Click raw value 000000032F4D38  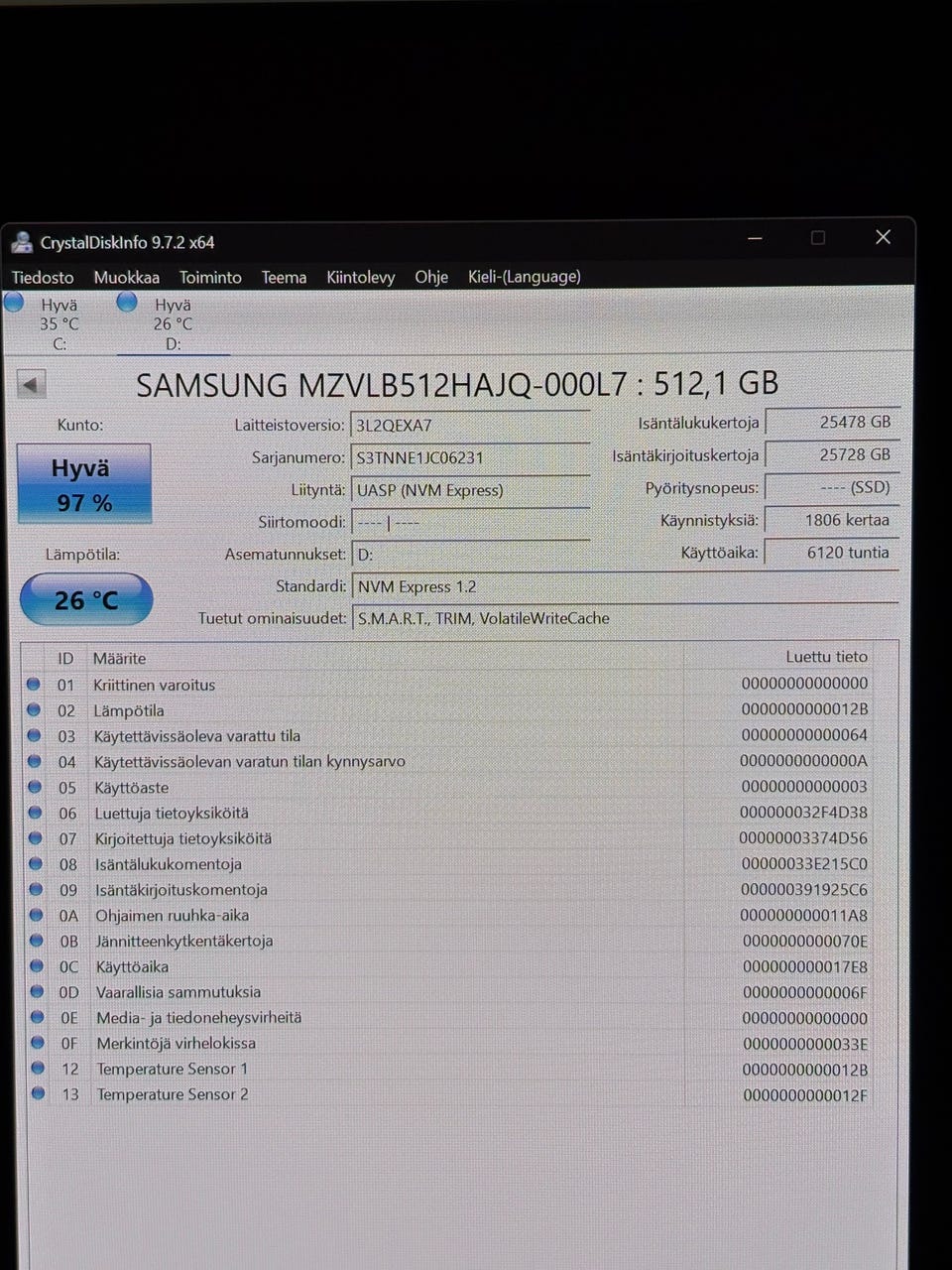pyautogui.click(x=804, y=813)
